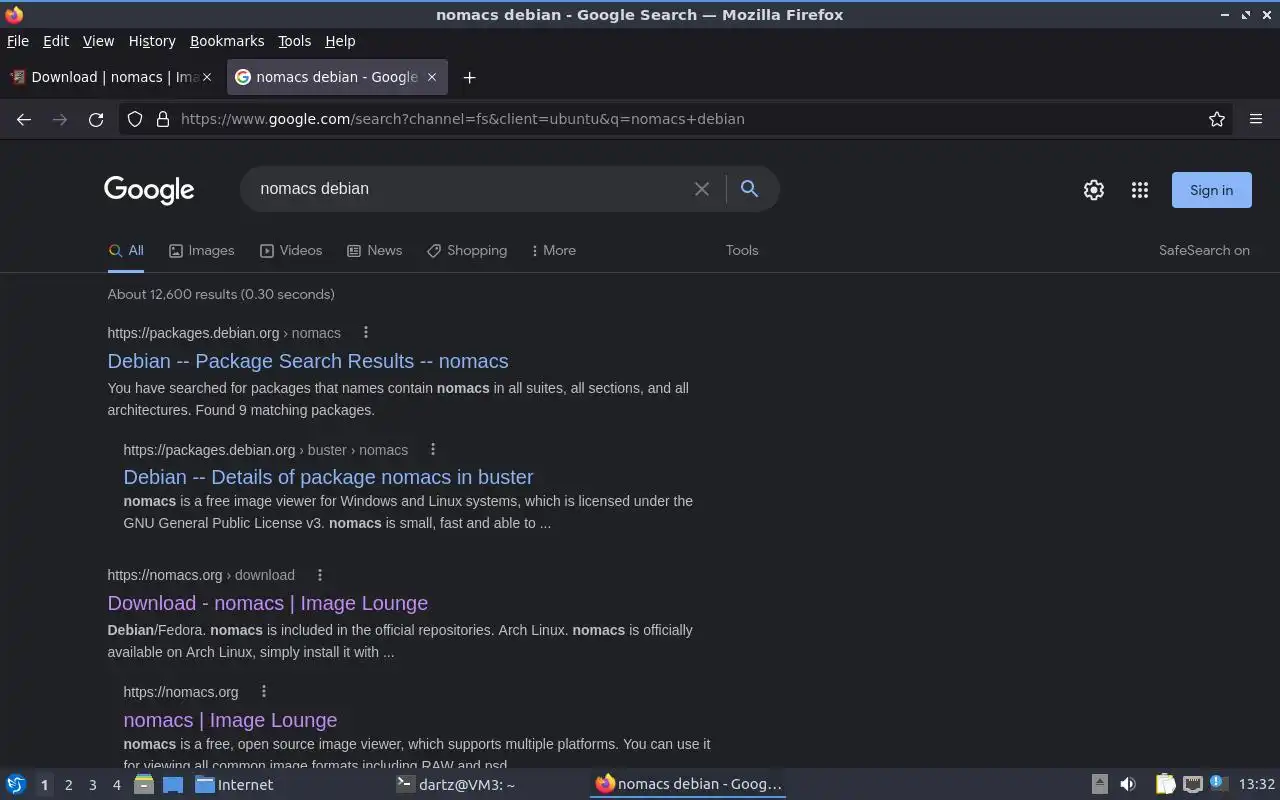This screenshot has width=1280, height=800.
Task: Open options for nomacs.org homepage result
Action: (264, 691)
